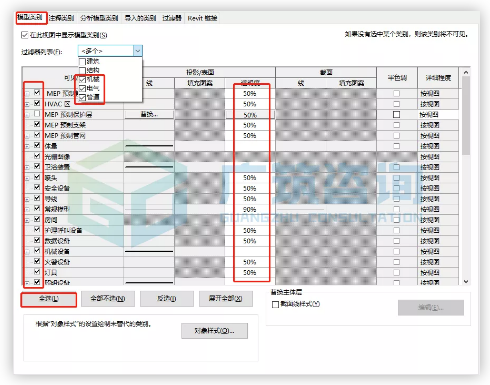Select the 导入的类别 tab
The height and width of the screenshot is (385, 490).
(140, 18)
